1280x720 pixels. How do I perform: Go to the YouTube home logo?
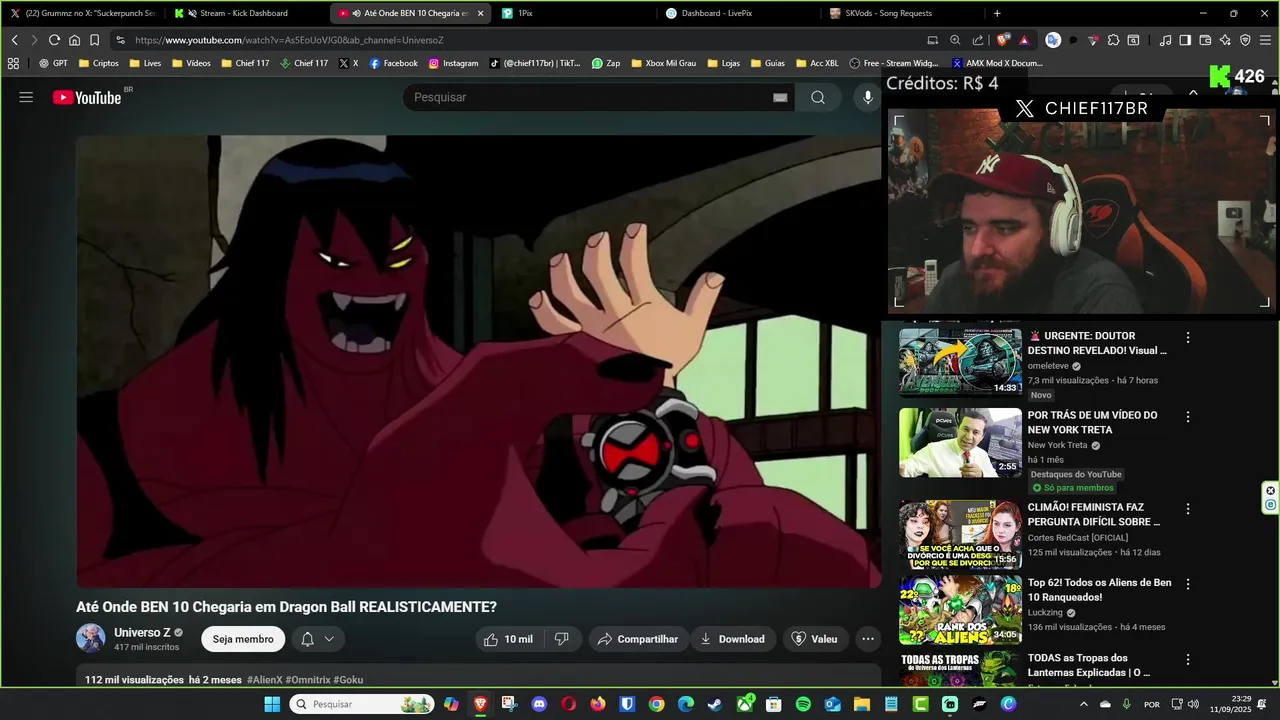[x=87, y=97]
